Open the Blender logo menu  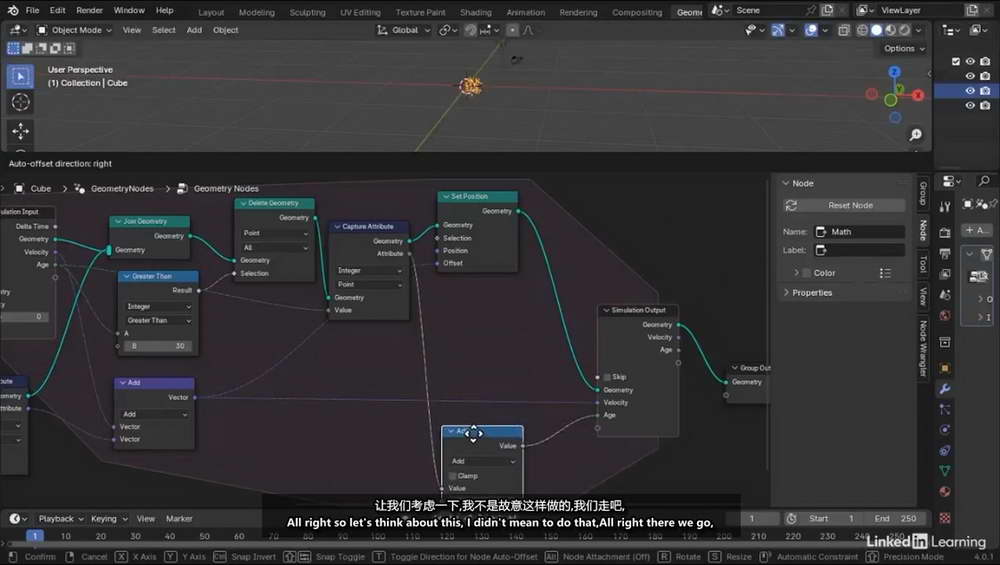pos(13,10)
